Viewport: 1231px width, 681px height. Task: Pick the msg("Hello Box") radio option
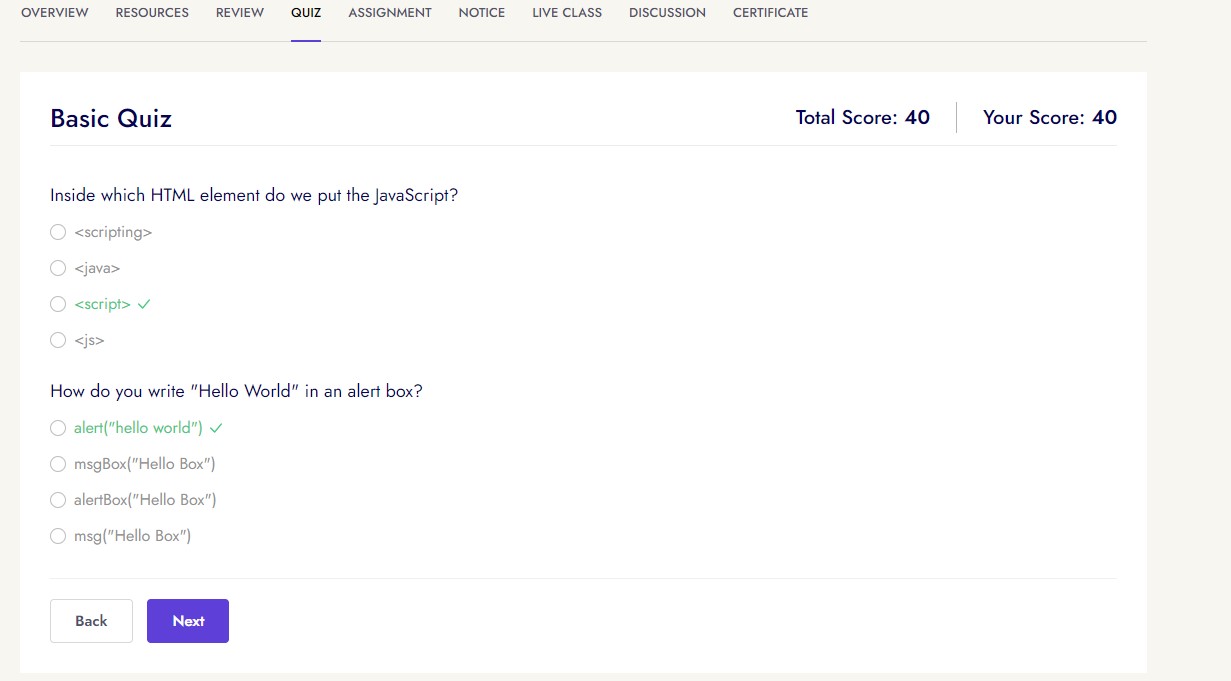58,536
